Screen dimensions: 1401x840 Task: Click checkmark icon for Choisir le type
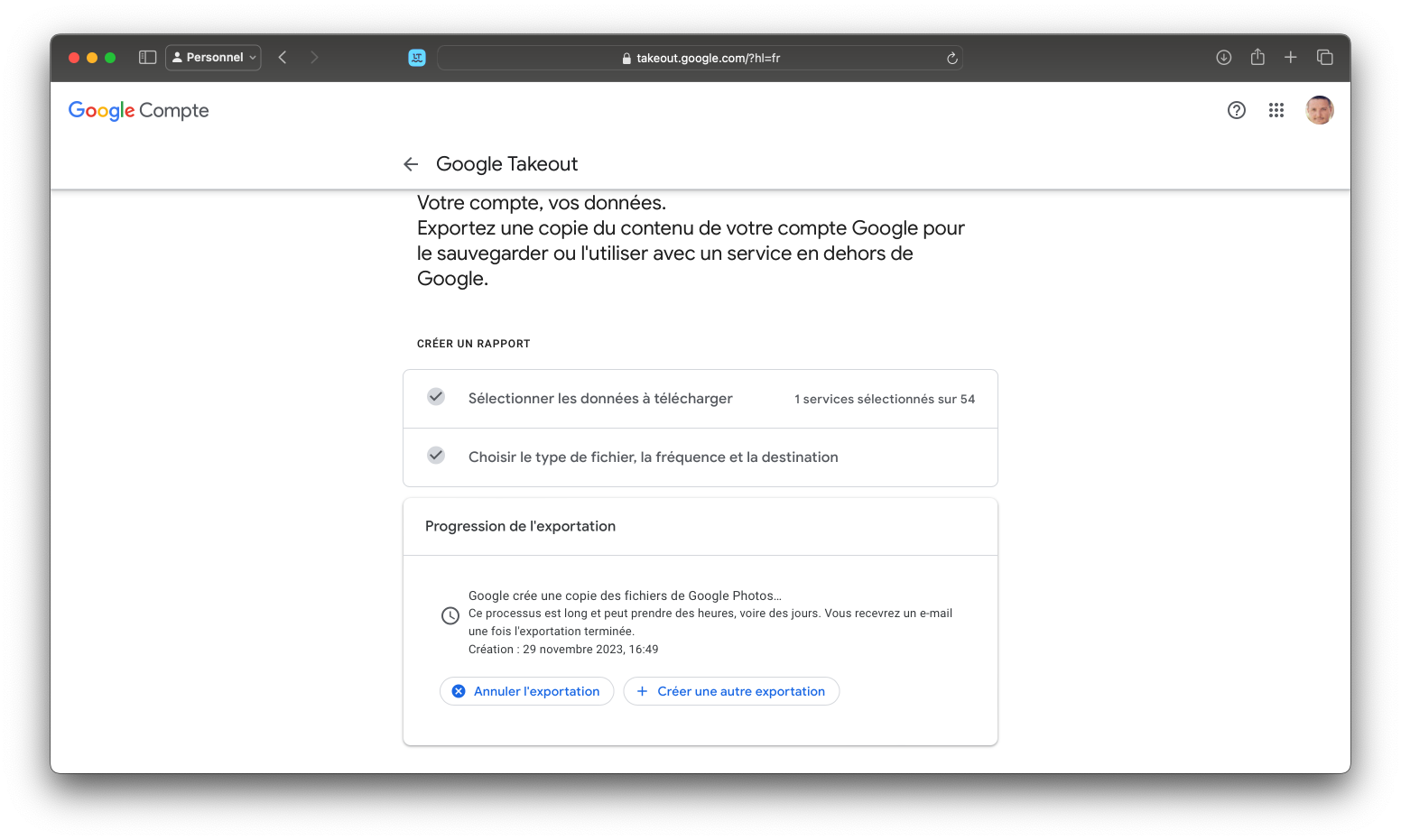point(436,456)
